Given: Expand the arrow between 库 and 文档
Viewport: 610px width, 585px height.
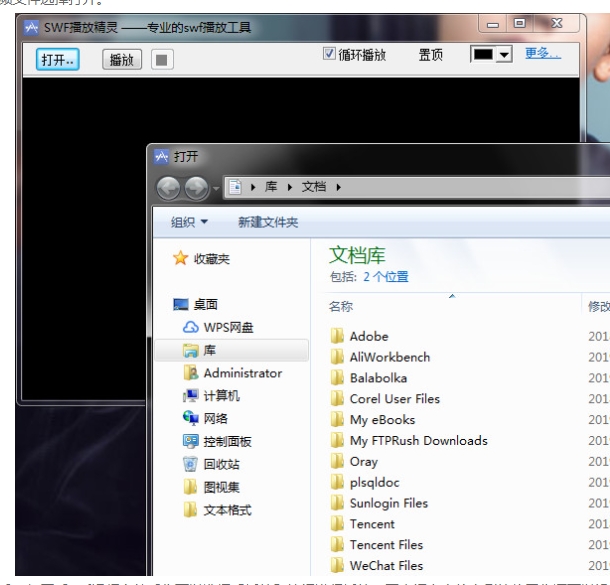Looking at the screenshot, I should point(290,187).
